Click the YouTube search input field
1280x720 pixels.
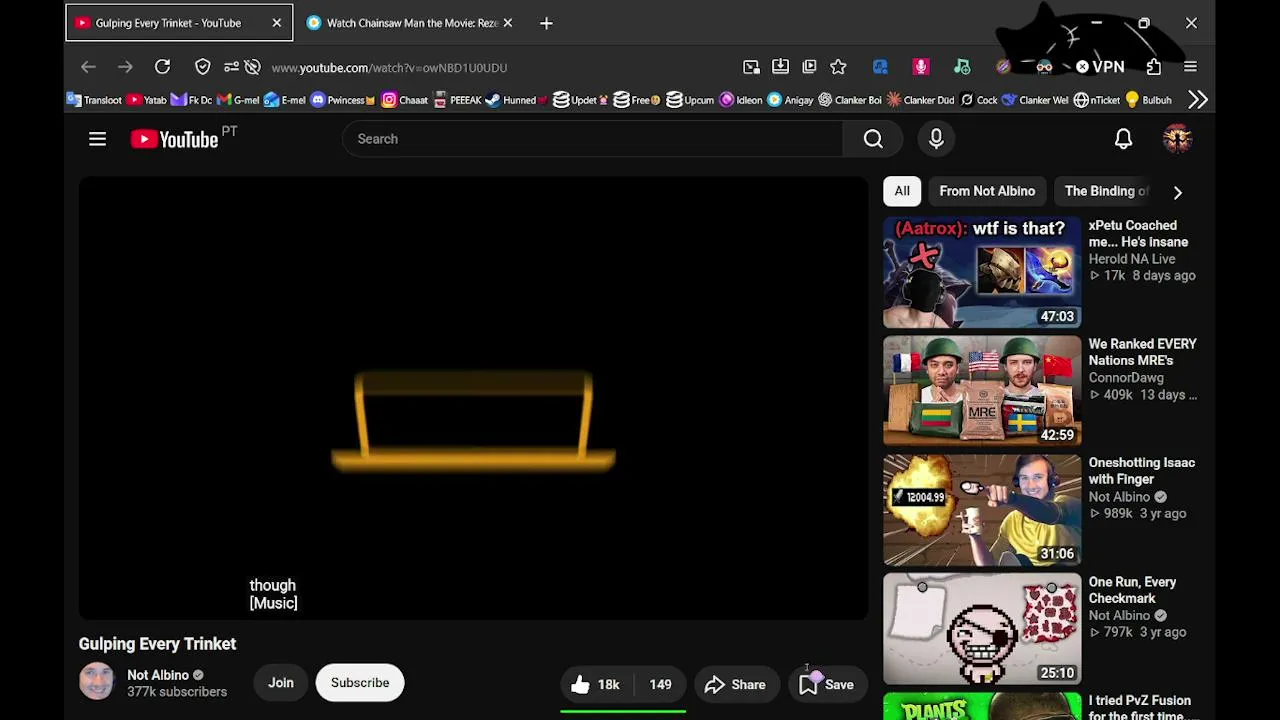[592, 139]
